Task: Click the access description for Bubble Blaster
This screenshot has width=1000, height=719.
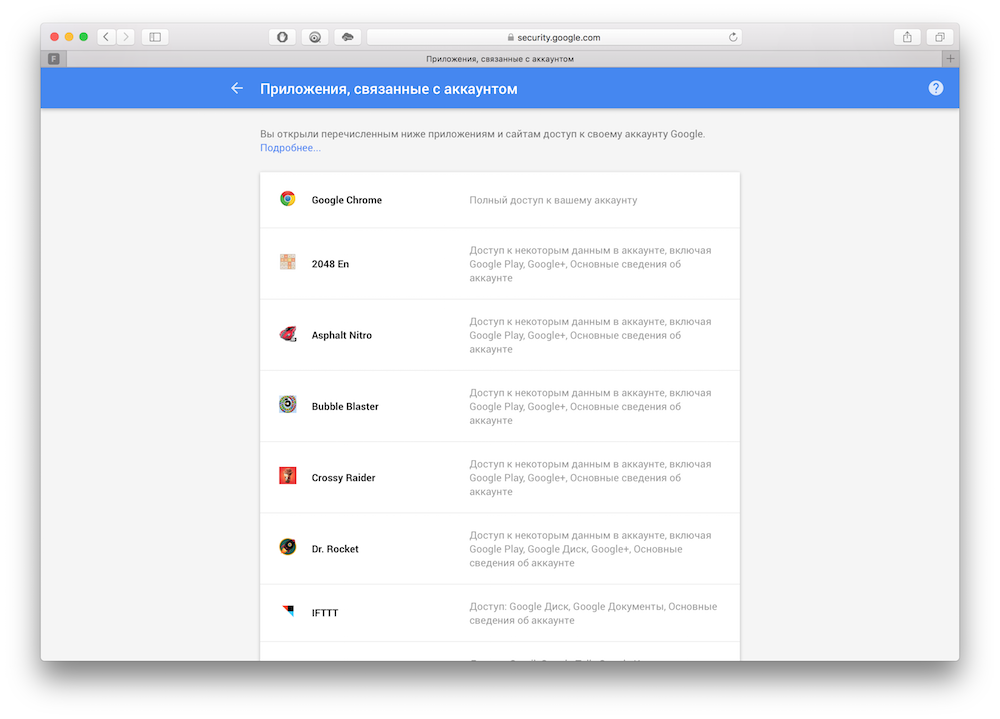Action: coord(590,406)
